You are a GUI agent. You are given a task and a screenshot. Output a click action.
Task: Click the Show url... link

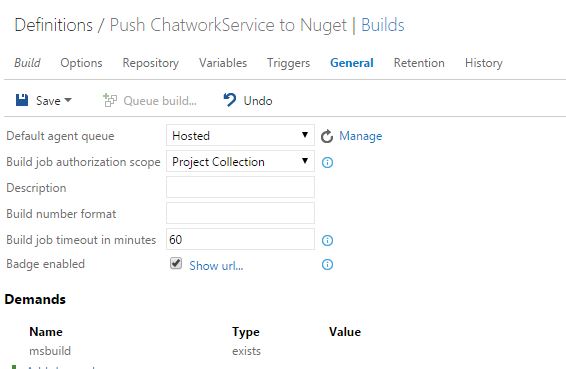pyautogui.click(x=216, y=266)
